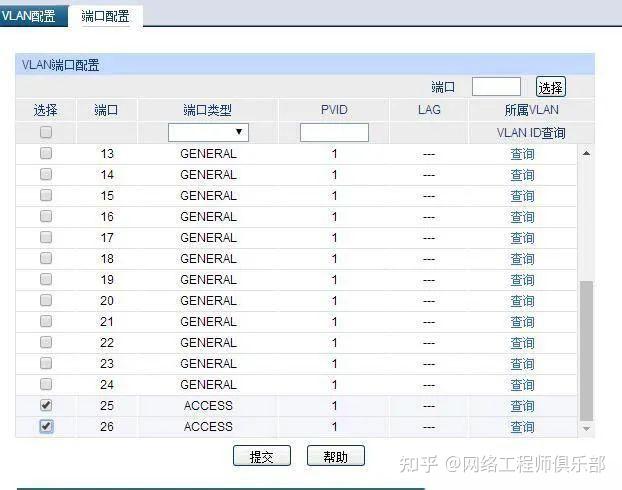The height and width of the screenshot is (490, 622).
Task: Open 查询 for port 23
Action: (522, 364)
